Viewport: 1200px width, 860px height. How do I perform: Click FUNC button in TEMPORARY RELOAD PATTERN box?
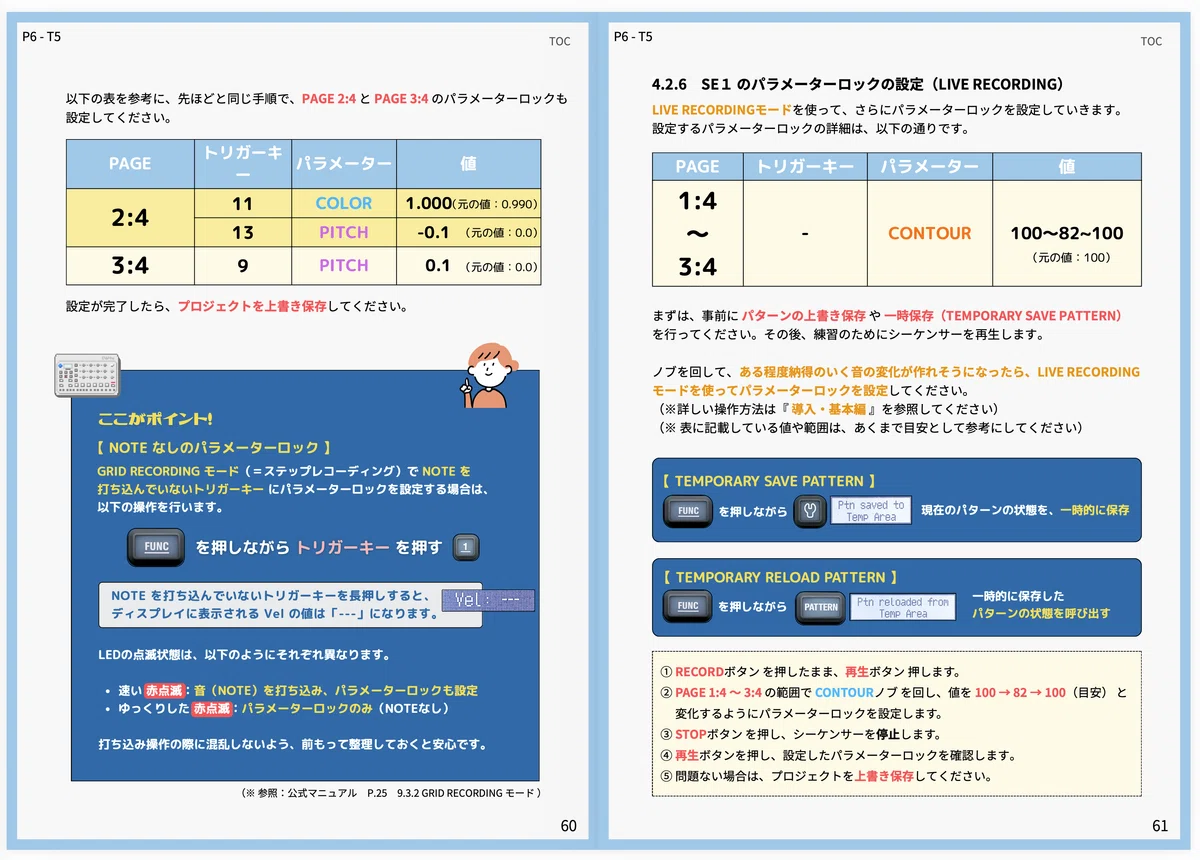(x=688, y=606)
